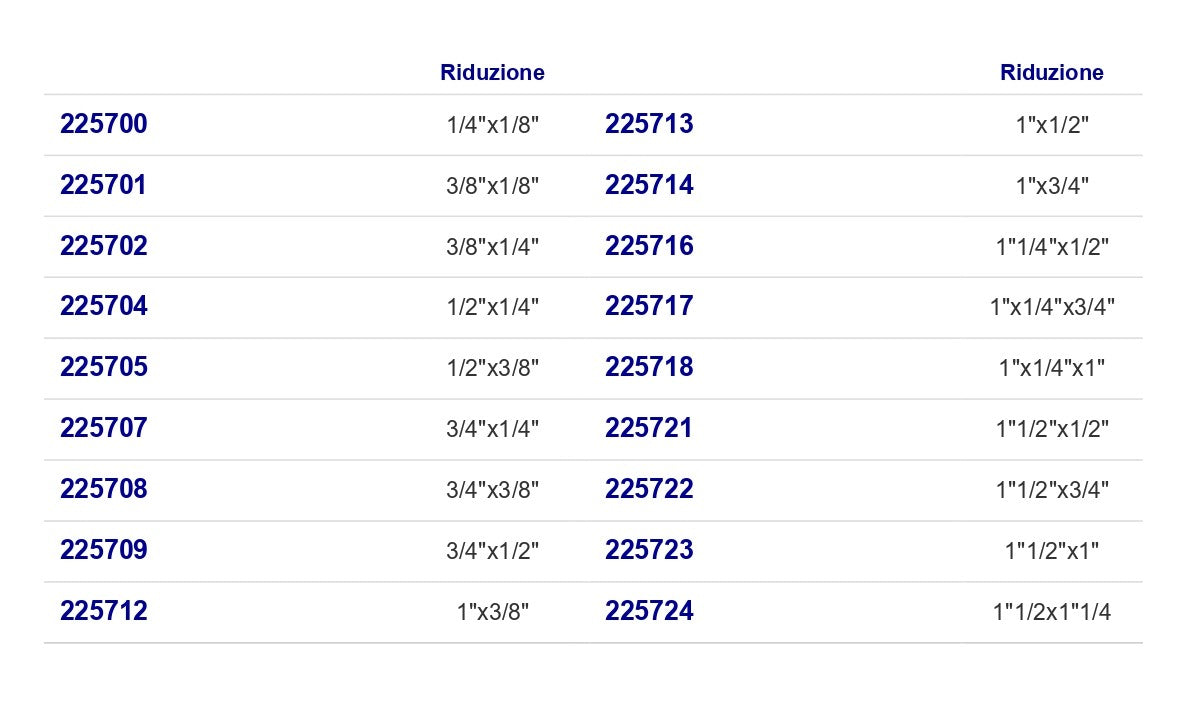Open product code 225723
Image resolution: width=1183 pixels, height=709 pixels.
(649, 550)
